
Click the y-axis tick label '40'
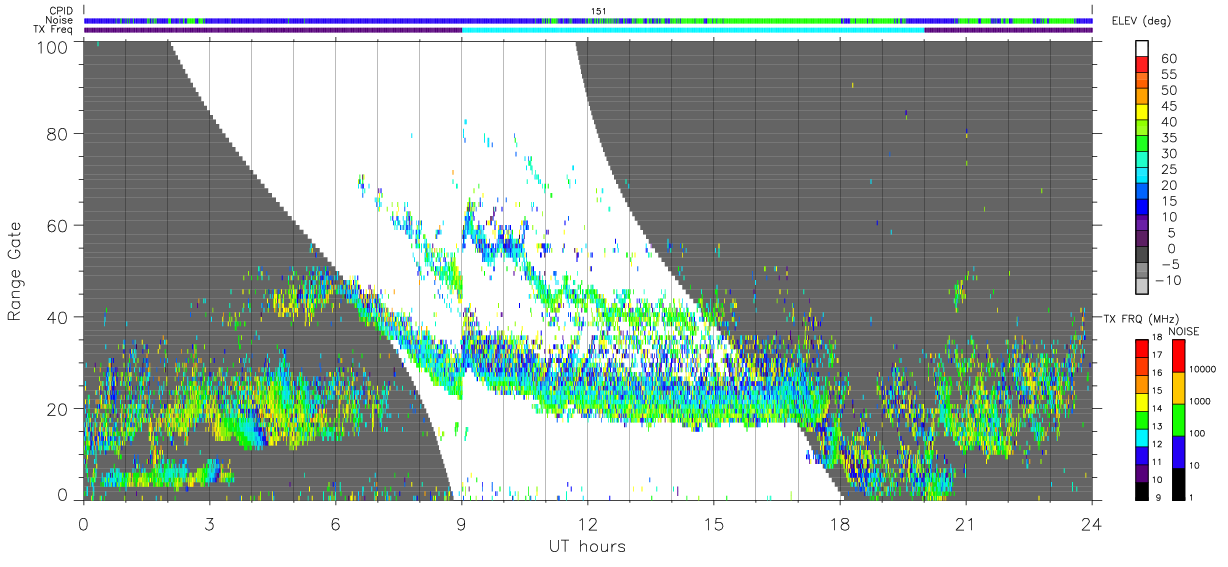[58, 317]
